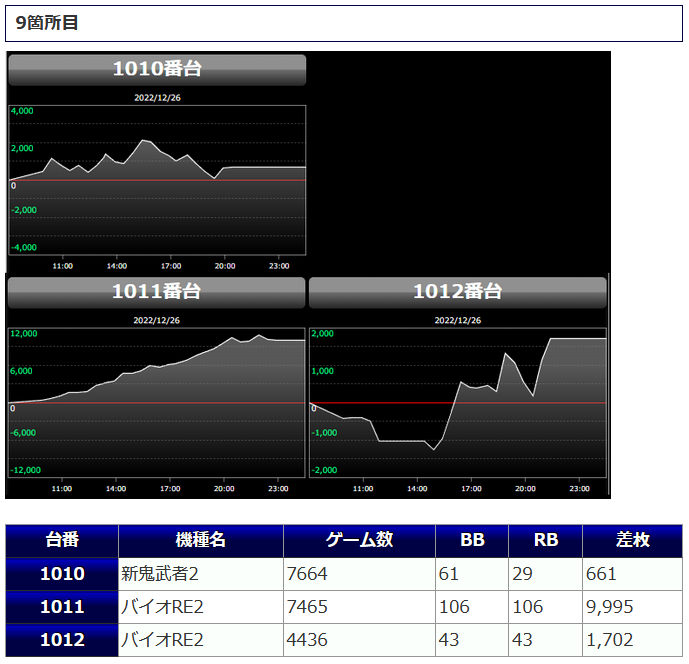Click the 機種名 column header
Viewport: 689px width, 664px height.
click(x=201, y=541)
